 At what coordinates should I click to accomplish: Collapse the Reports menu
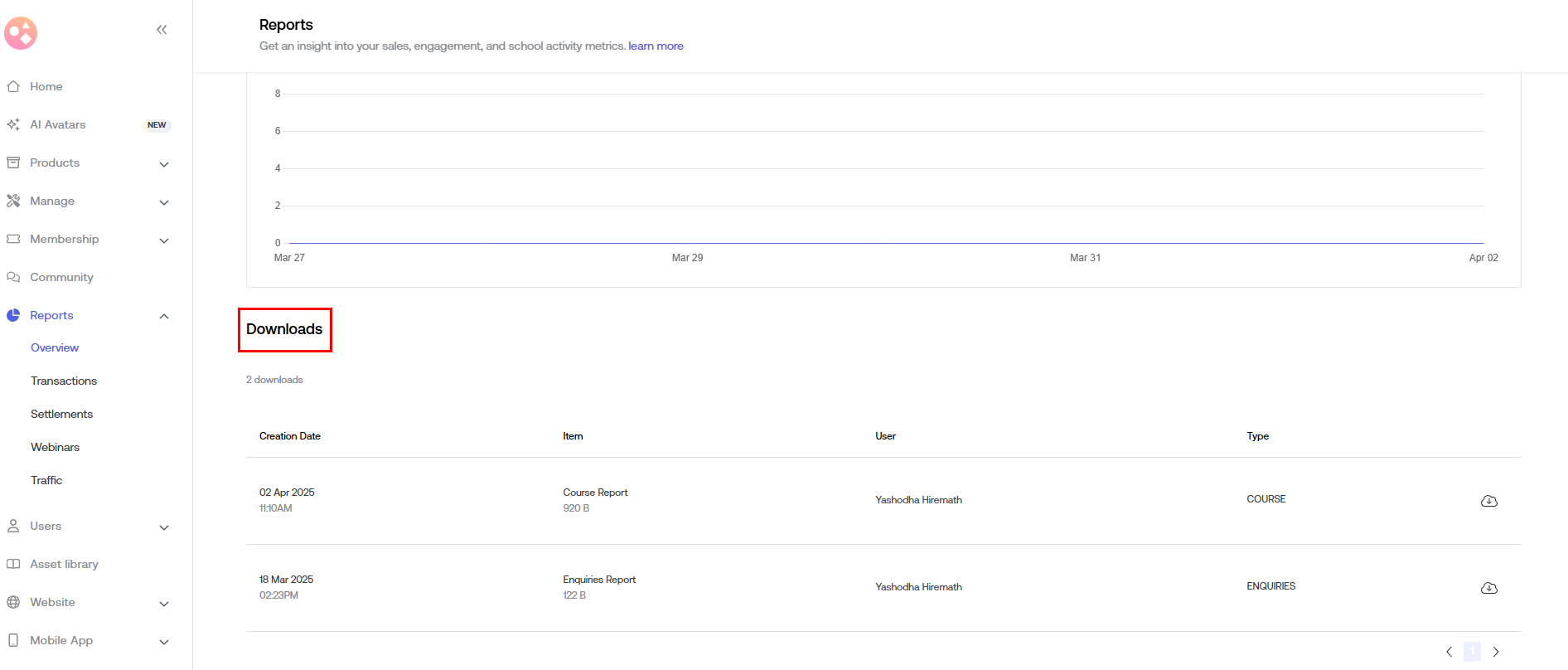pyautogui.click(x=163, y=316)
